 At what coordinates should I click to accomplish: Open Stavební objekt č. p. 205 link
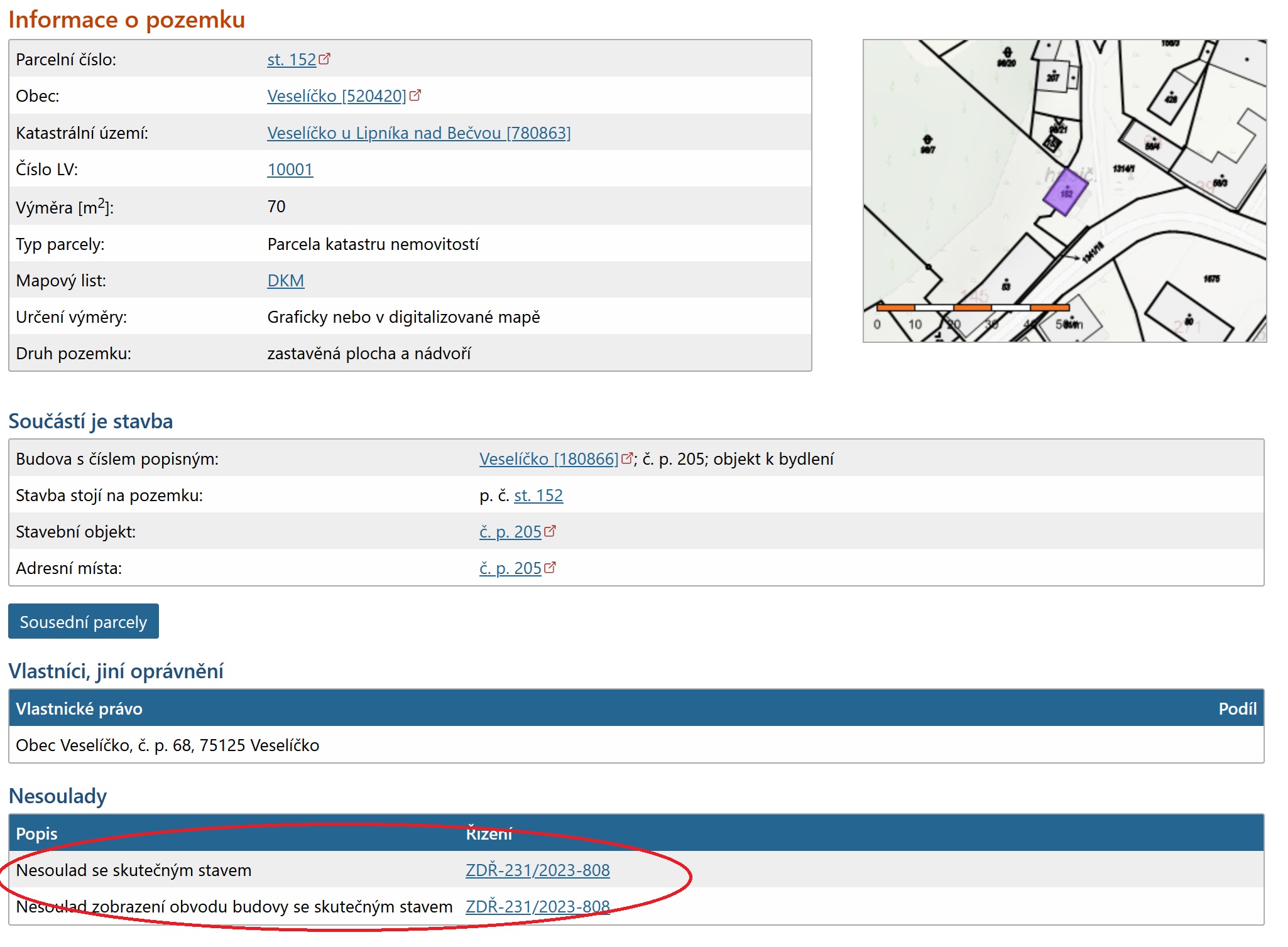pos(510,532)
